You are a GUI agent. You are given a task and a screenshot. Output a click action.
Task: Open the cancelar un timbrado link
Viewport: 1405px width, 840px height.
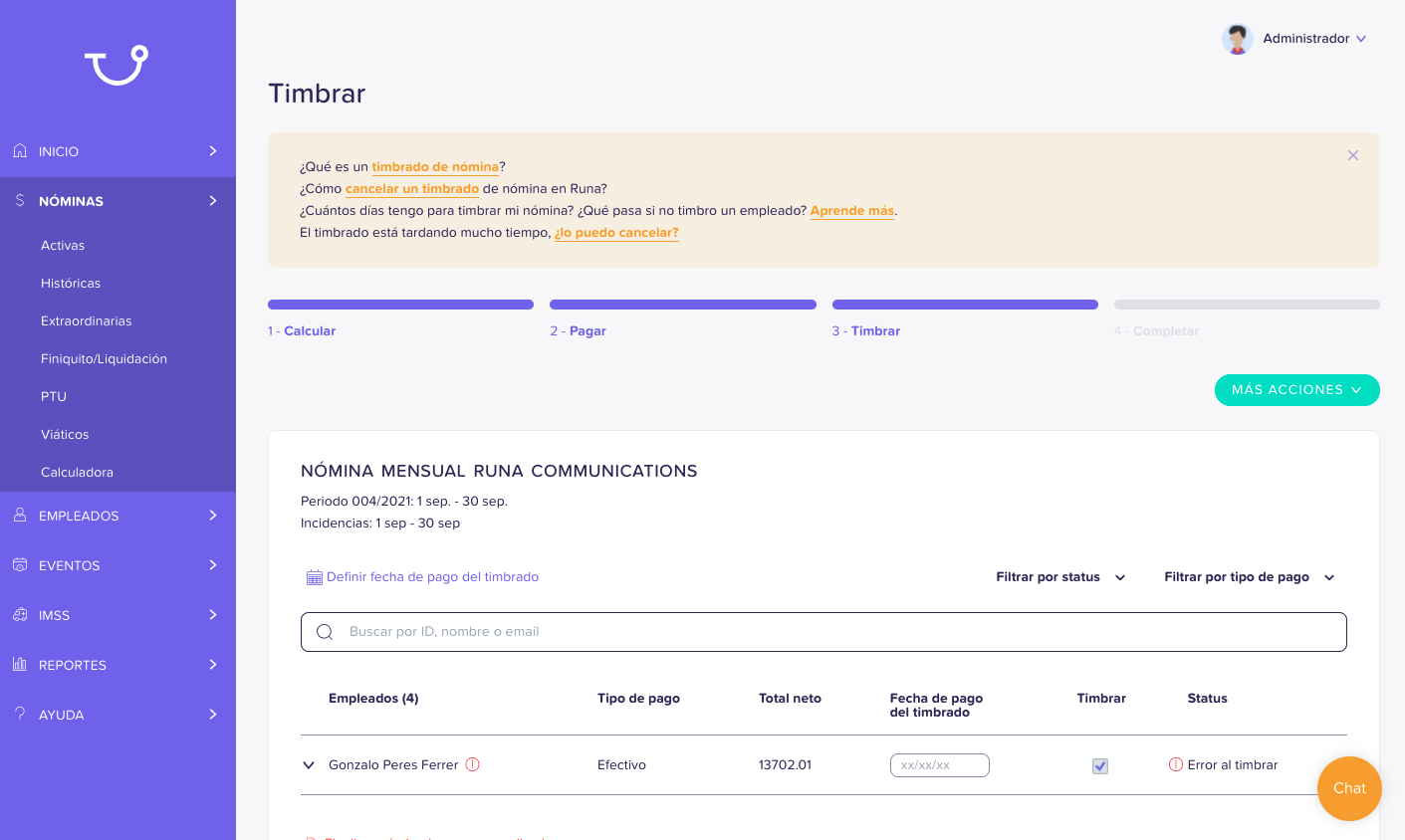(412, 189)
